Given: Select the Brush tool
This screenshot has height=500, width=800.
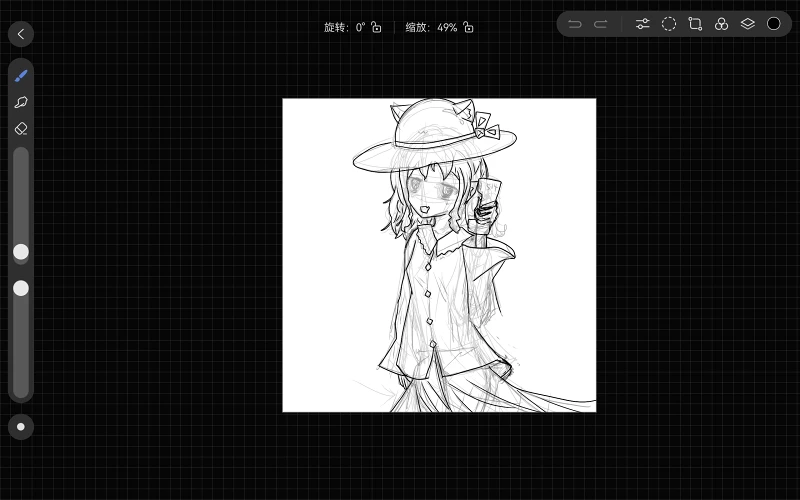Looking at the screenshot, I should coord(21,76).
